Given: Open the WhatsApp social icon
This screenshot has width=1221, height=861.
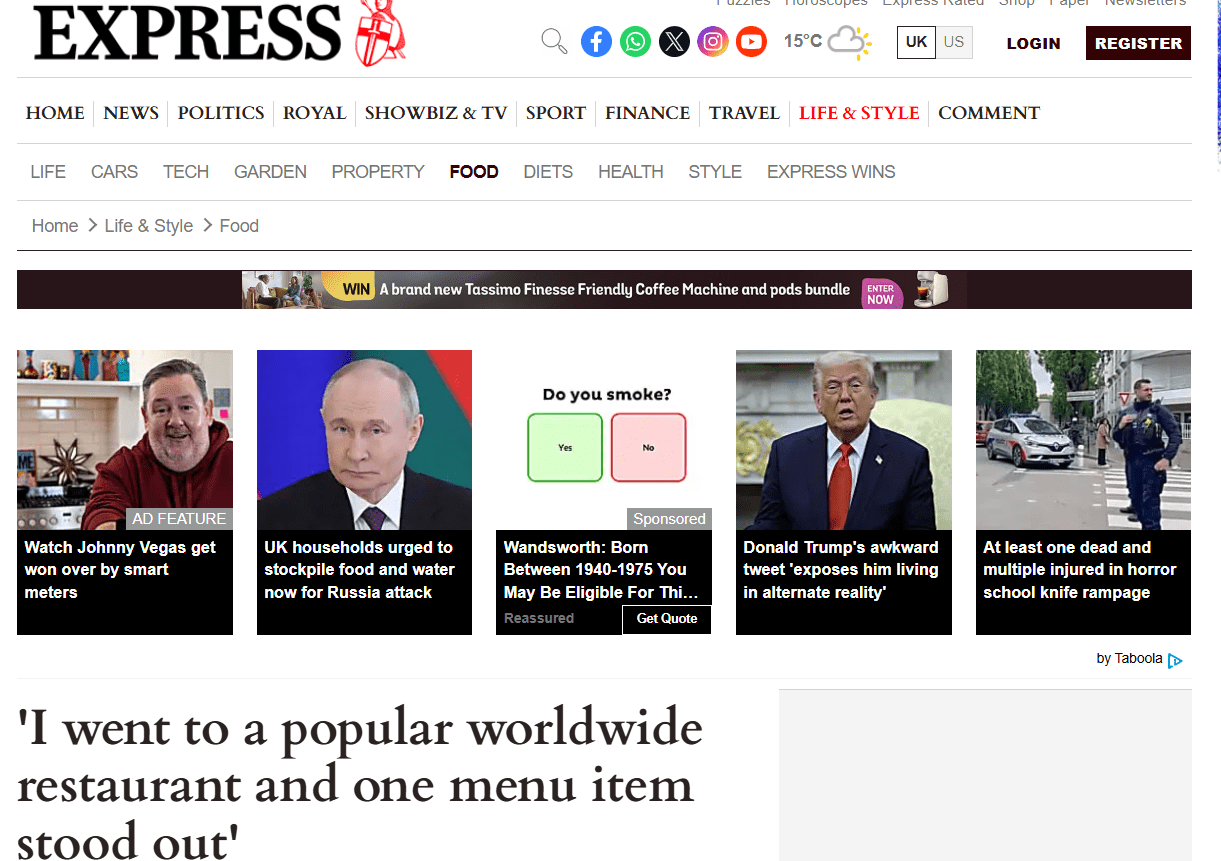Looking at the screenshot, I should point(635,42).
